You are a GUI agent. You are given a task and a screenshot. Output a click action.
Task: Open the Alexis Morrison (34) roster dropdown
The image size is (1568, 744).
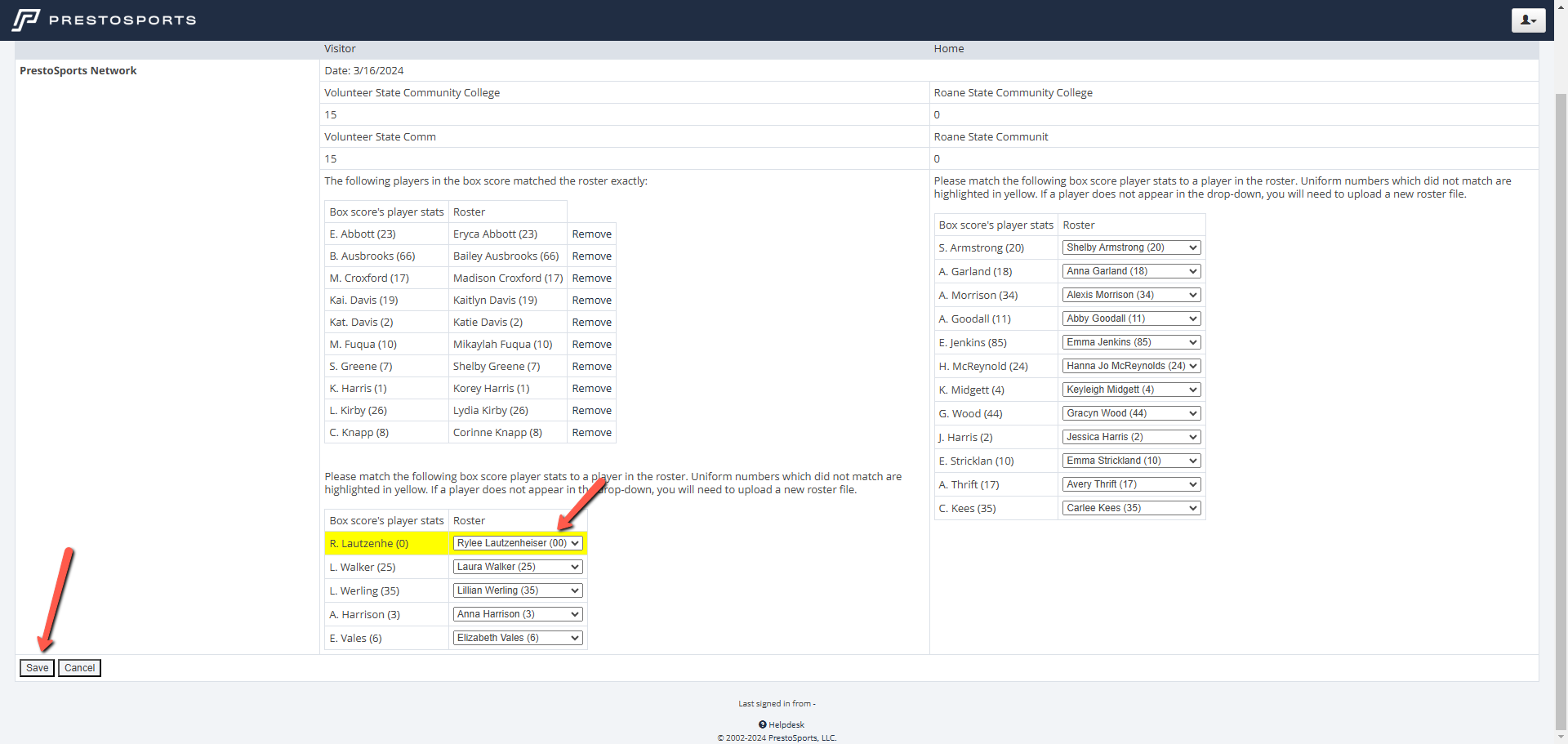point(1131,295)
